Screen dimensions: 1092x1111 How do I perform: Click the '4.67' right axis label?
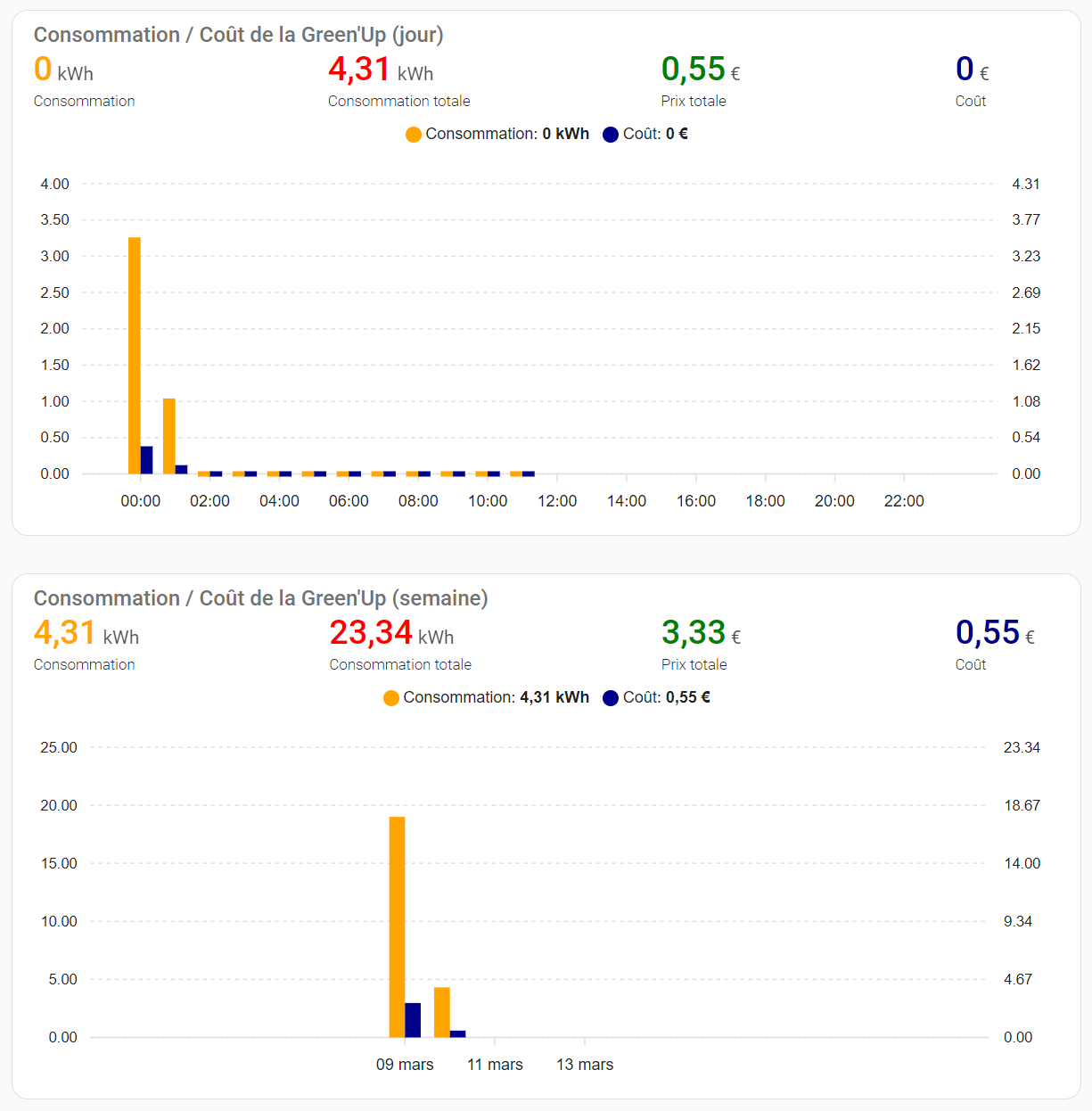[1018, 980]
